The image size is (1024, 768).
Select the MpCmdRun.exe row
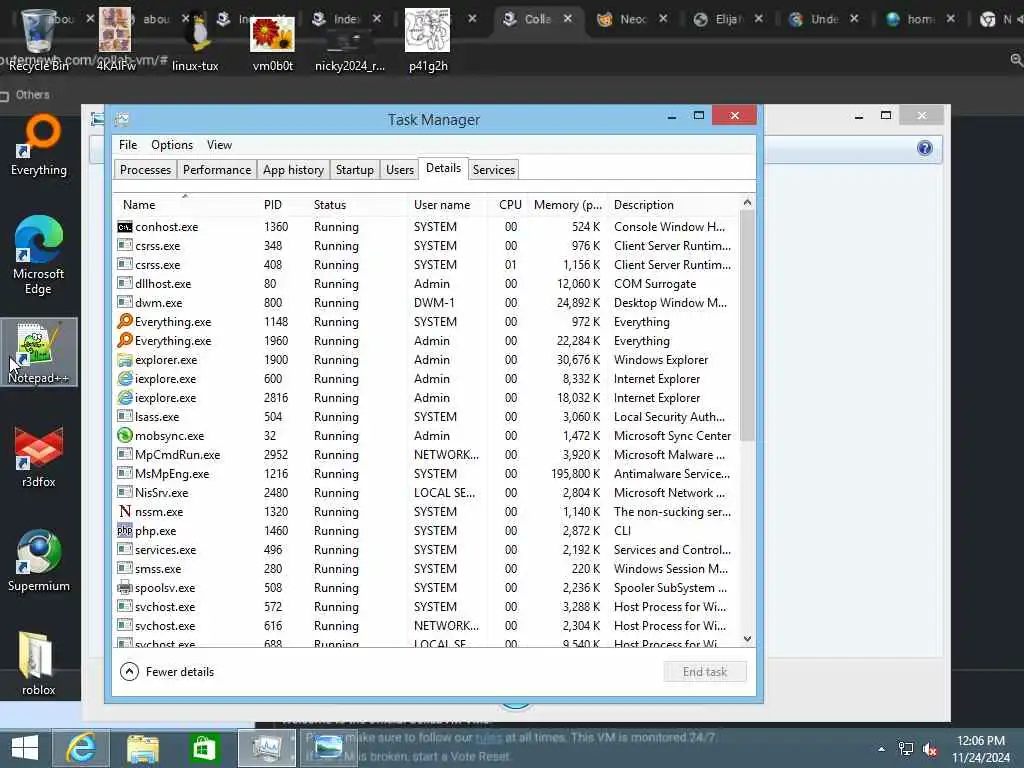tap(427, 455)
